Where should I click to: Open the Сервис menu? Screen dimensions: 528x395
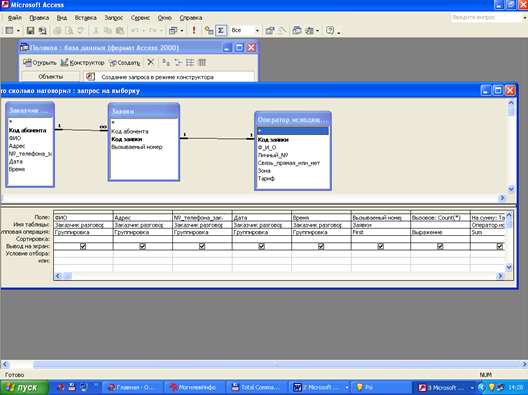click(140, 18)
